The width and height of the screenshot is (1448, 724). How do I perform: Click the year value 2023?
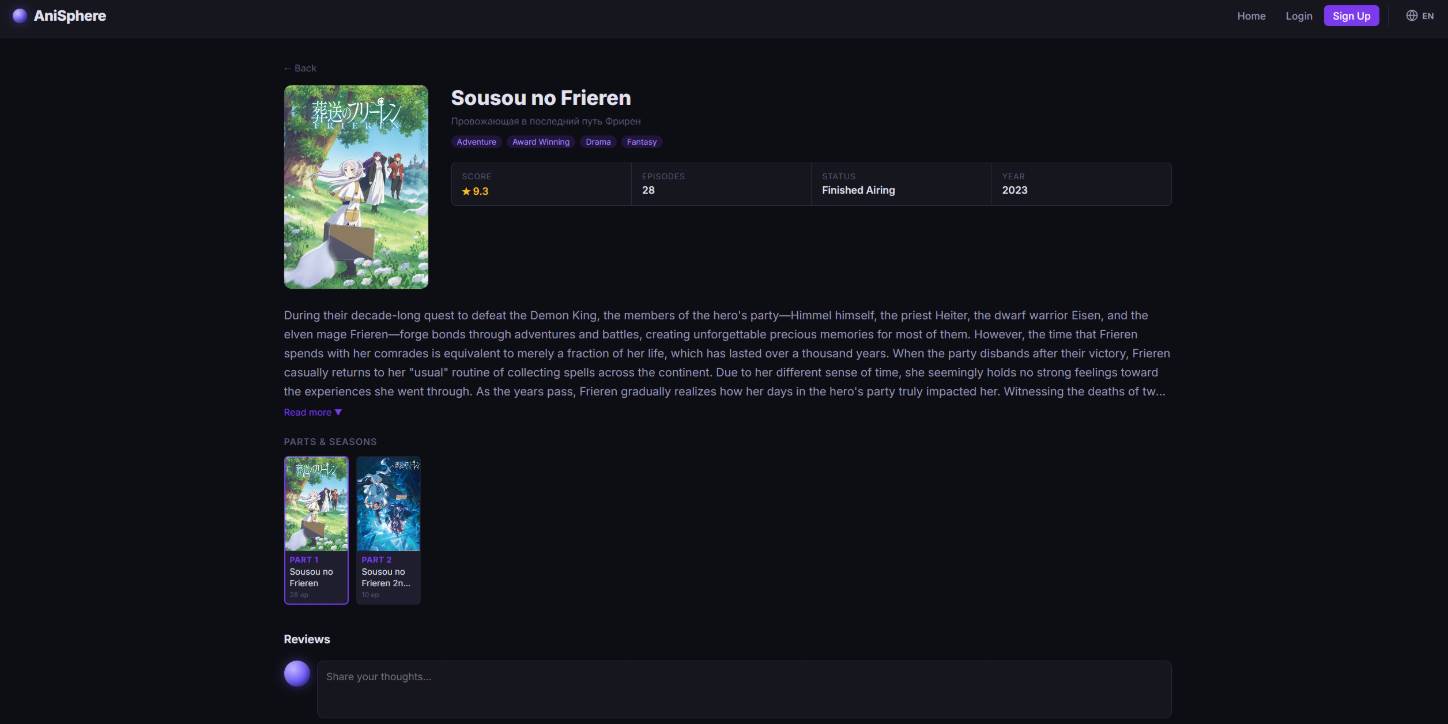(1014, 190)
